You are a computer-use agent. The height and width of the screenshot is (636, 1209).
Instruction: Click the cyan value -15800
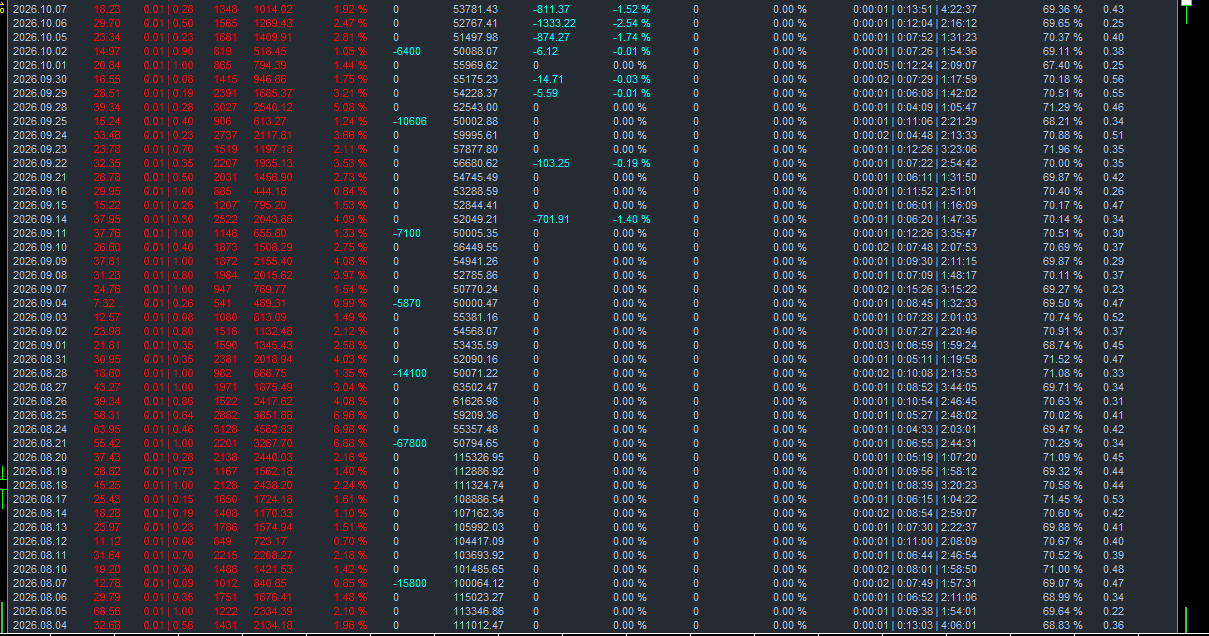click(410, 583)
